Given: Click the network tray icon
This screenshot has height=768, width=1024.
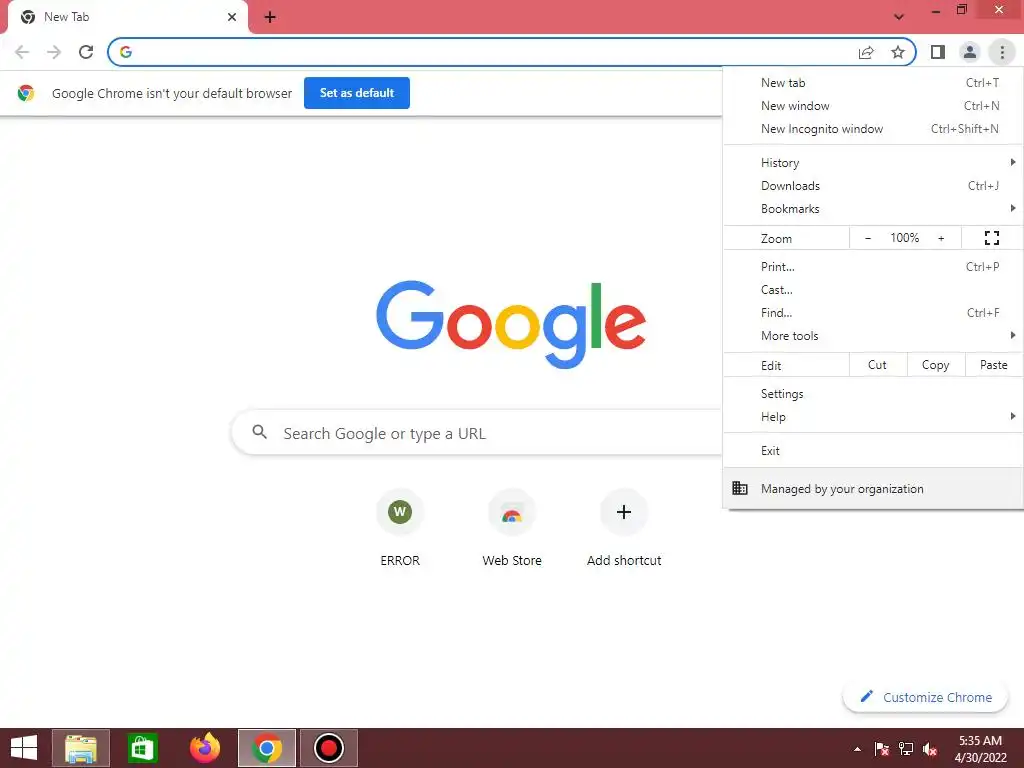Looking at the screenshot, I should tap(906, 749).
